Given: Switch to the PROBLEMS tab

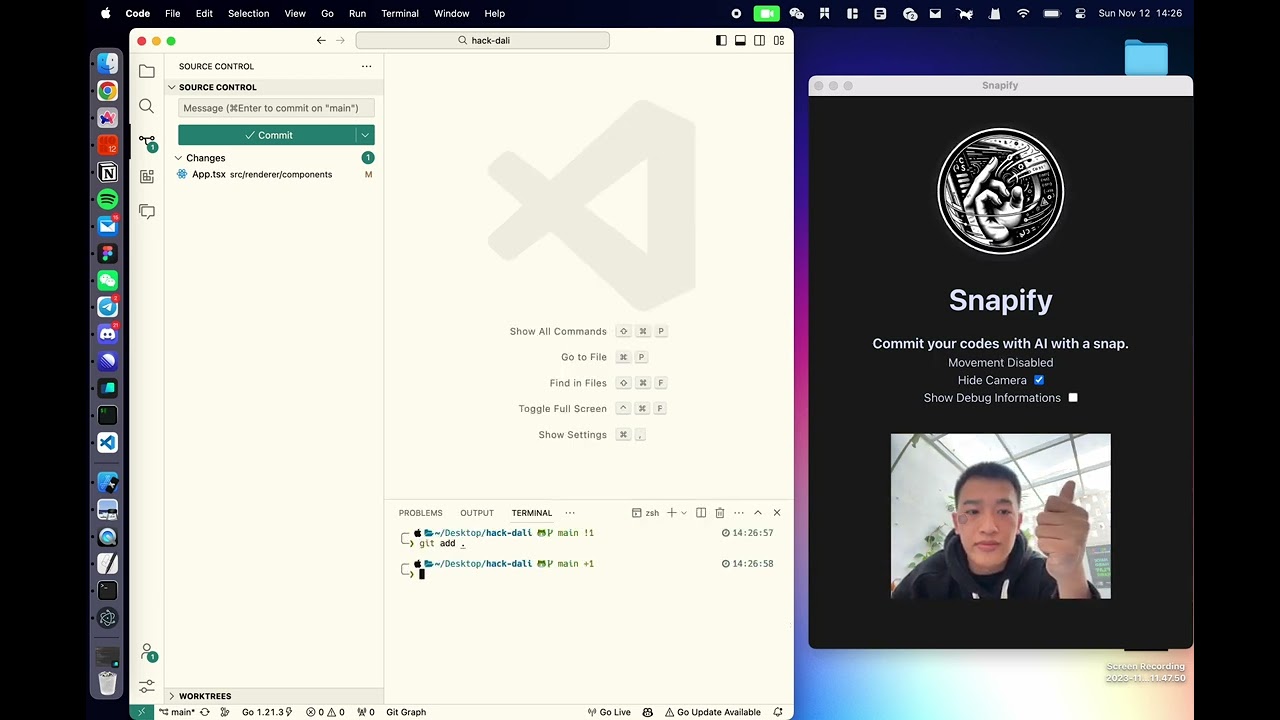Looking at the screenshot, I should pos(420,513).
